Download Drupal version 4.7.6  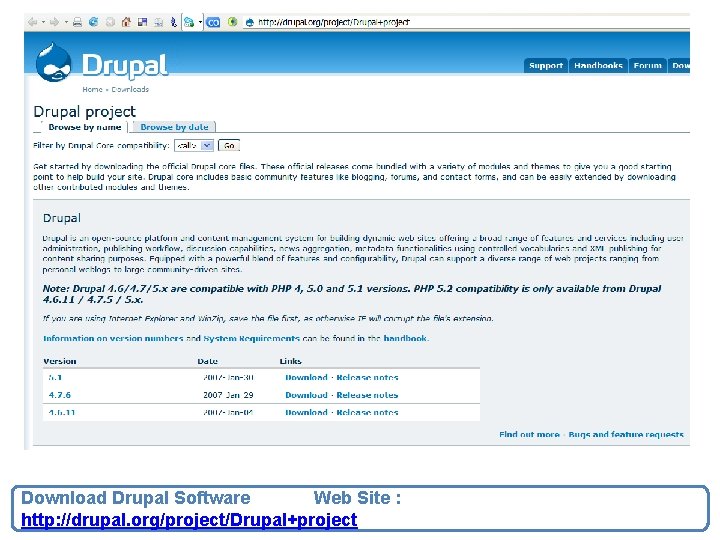tap(306, 395)
